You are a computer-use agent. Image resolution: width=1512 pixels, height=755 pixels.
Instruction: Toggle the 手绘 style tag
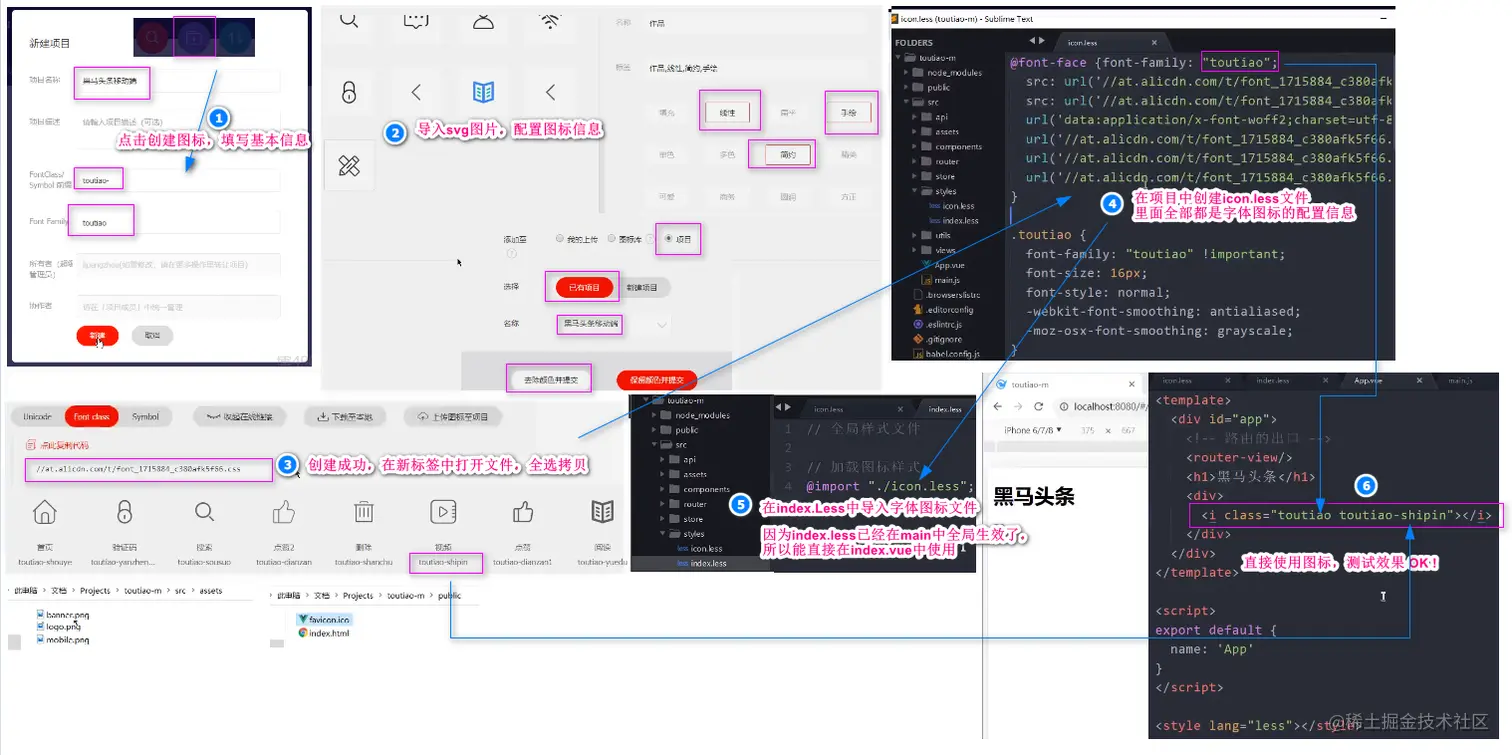(849, 113)
